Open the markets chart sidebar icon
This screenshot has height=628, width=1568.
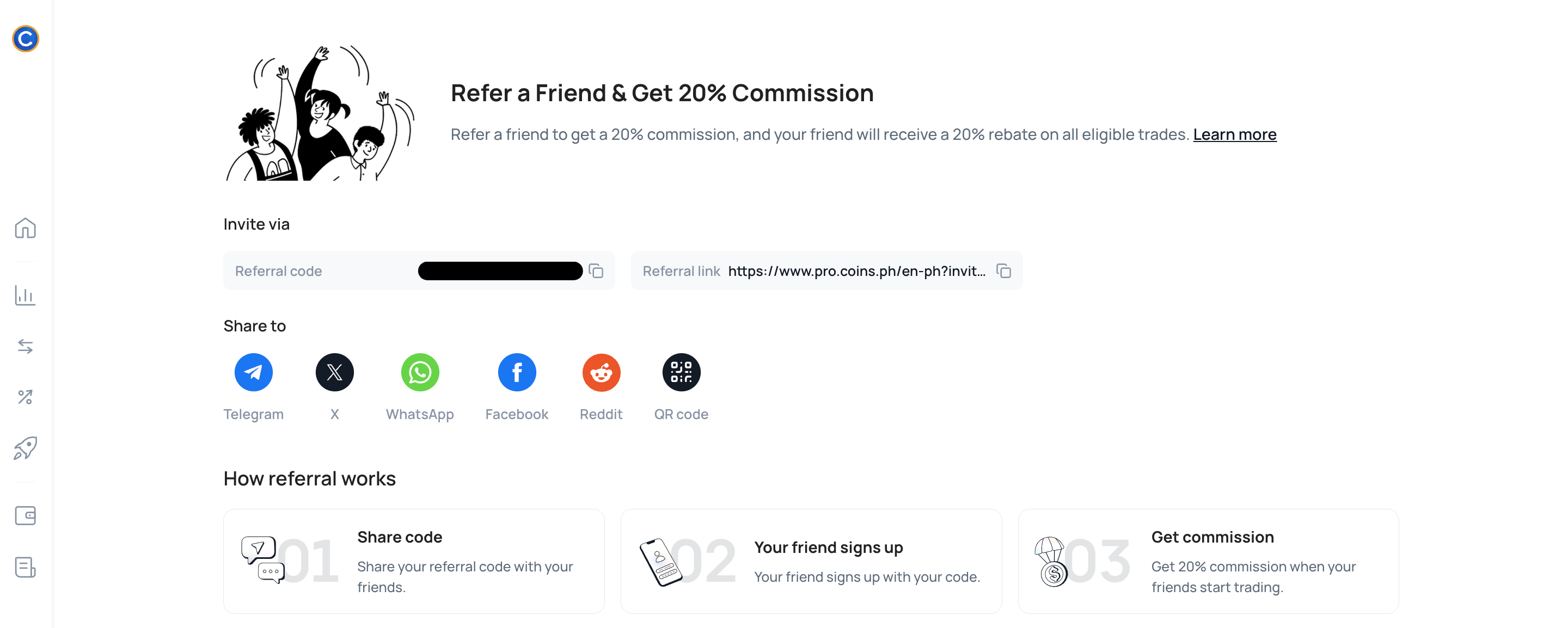(26, 295)
